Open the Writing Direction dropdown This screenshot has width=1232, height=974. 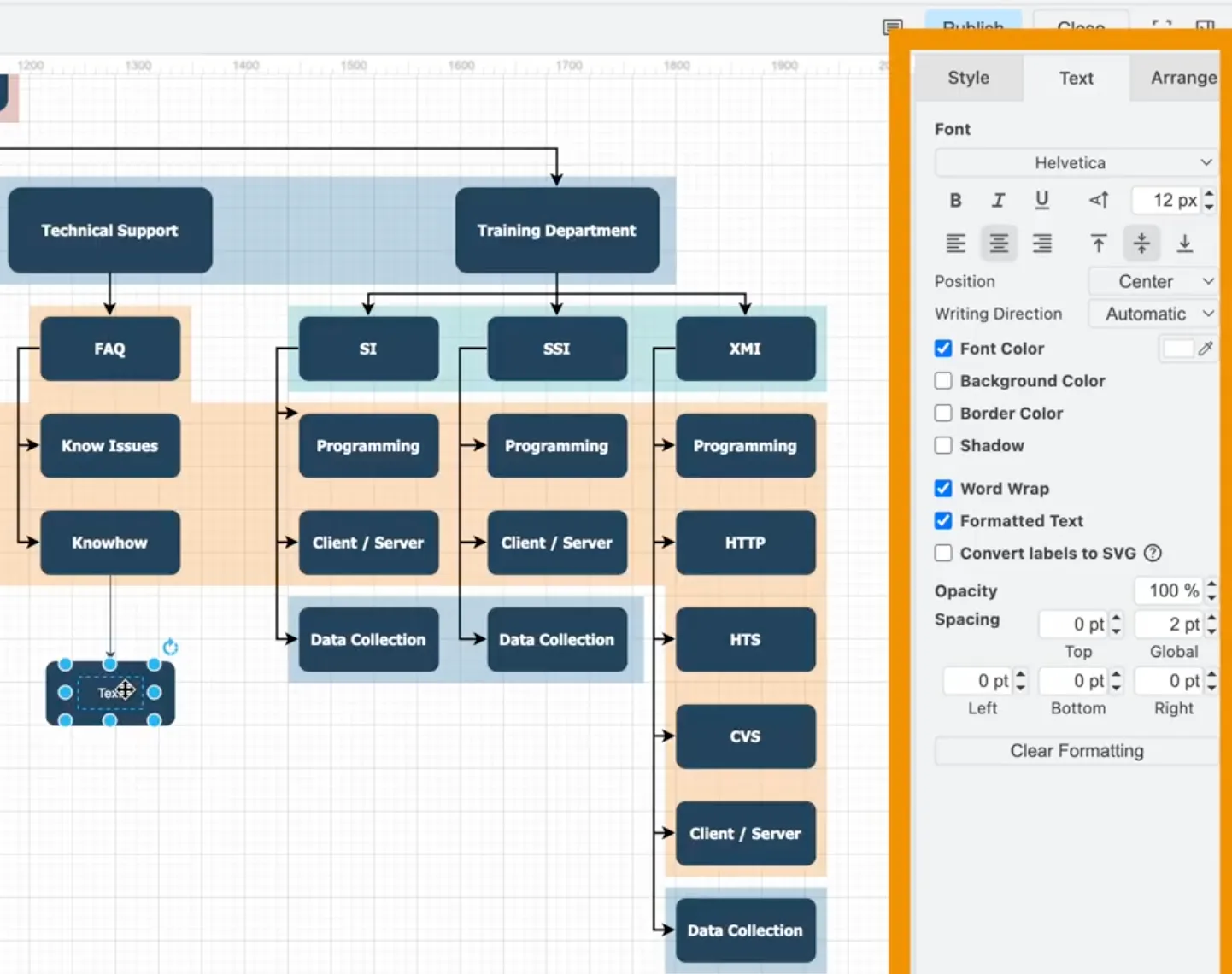point(1152,314)
